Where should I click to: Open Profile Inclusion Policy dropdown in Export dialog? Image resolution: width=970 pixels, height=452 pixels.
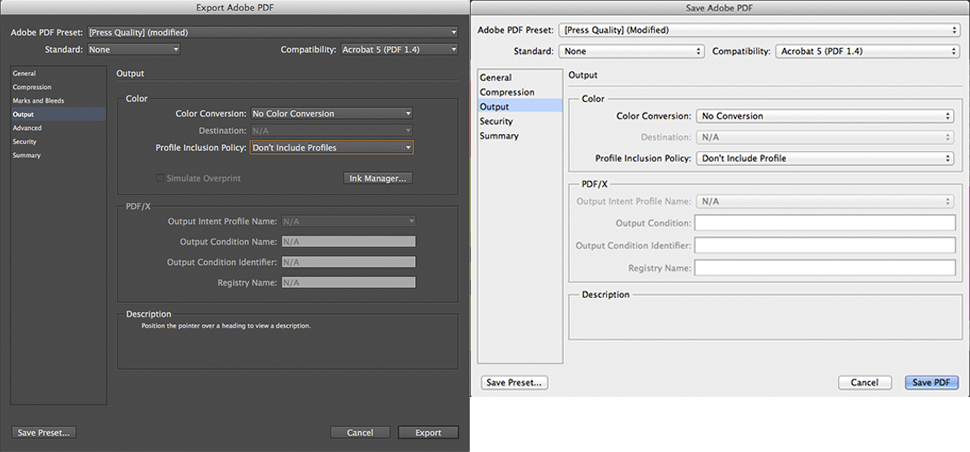pyautogui.click(x=331, y=148)
